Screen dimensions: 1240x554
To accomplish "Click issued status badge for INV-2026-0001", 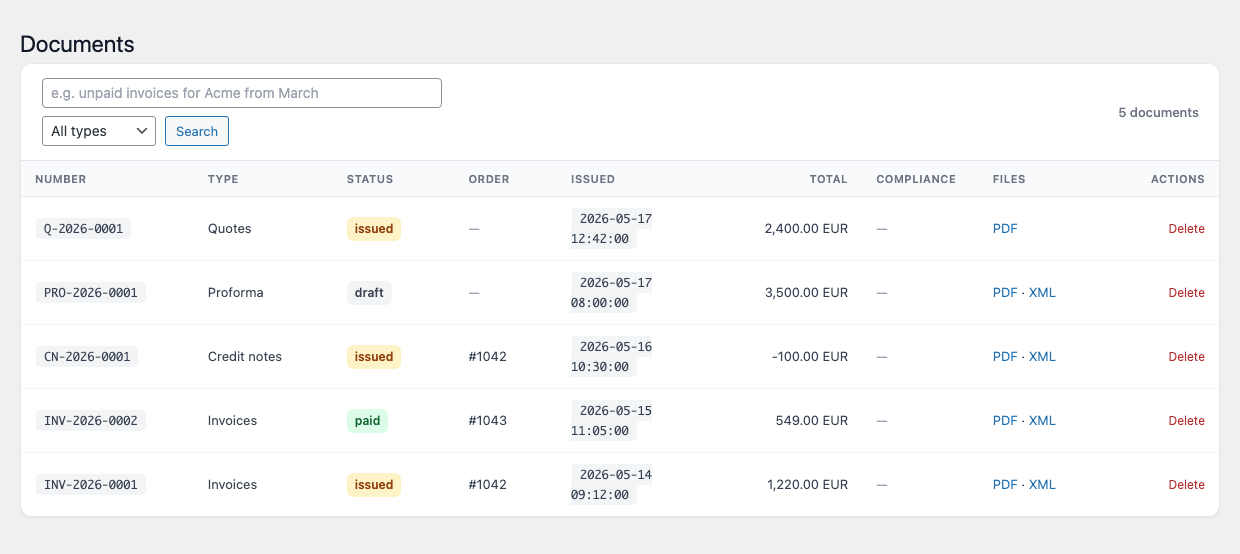I will pos(374,485).
